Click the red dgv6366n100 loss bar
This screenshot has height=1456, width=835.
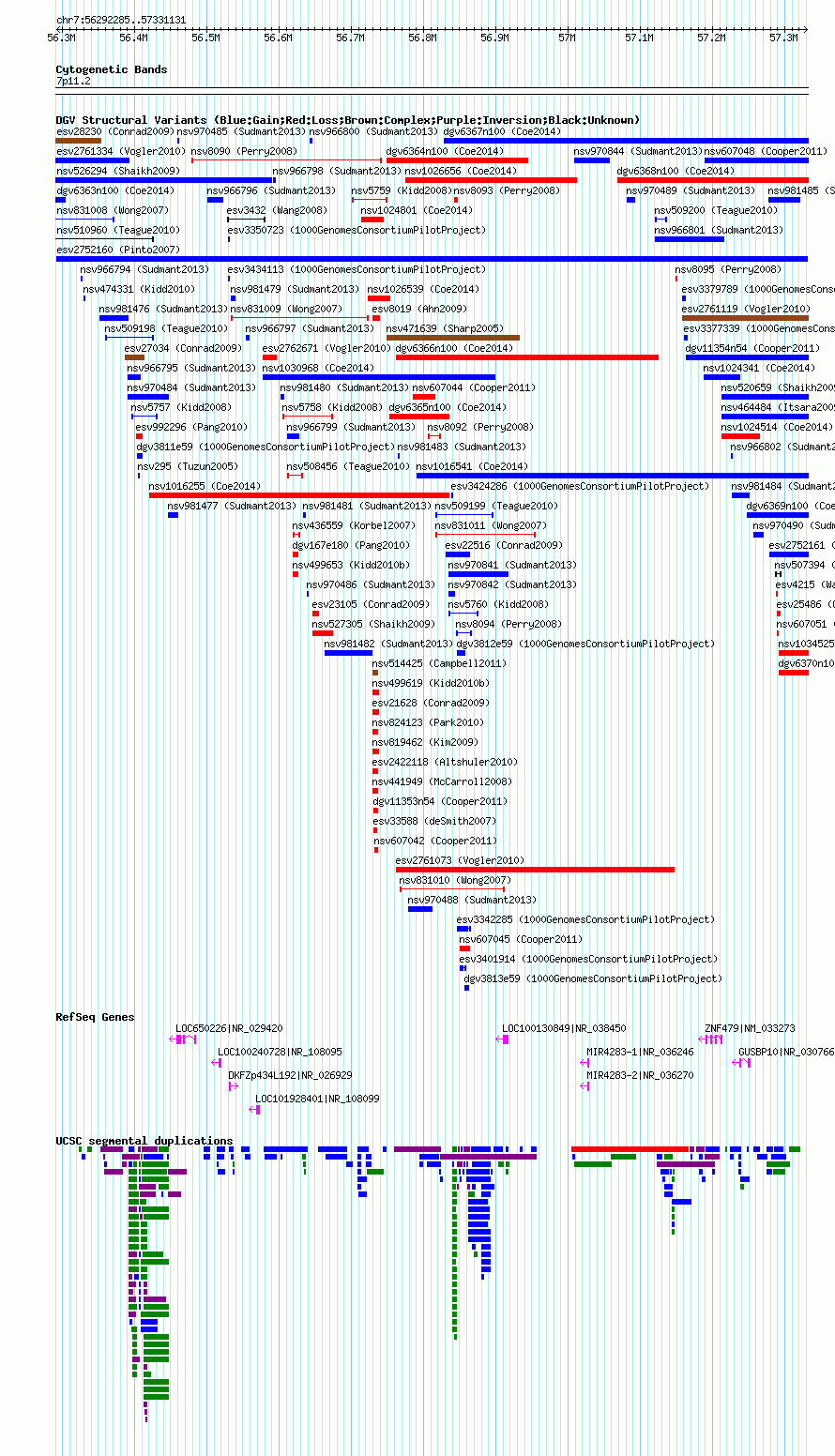[x=527, y=357]
